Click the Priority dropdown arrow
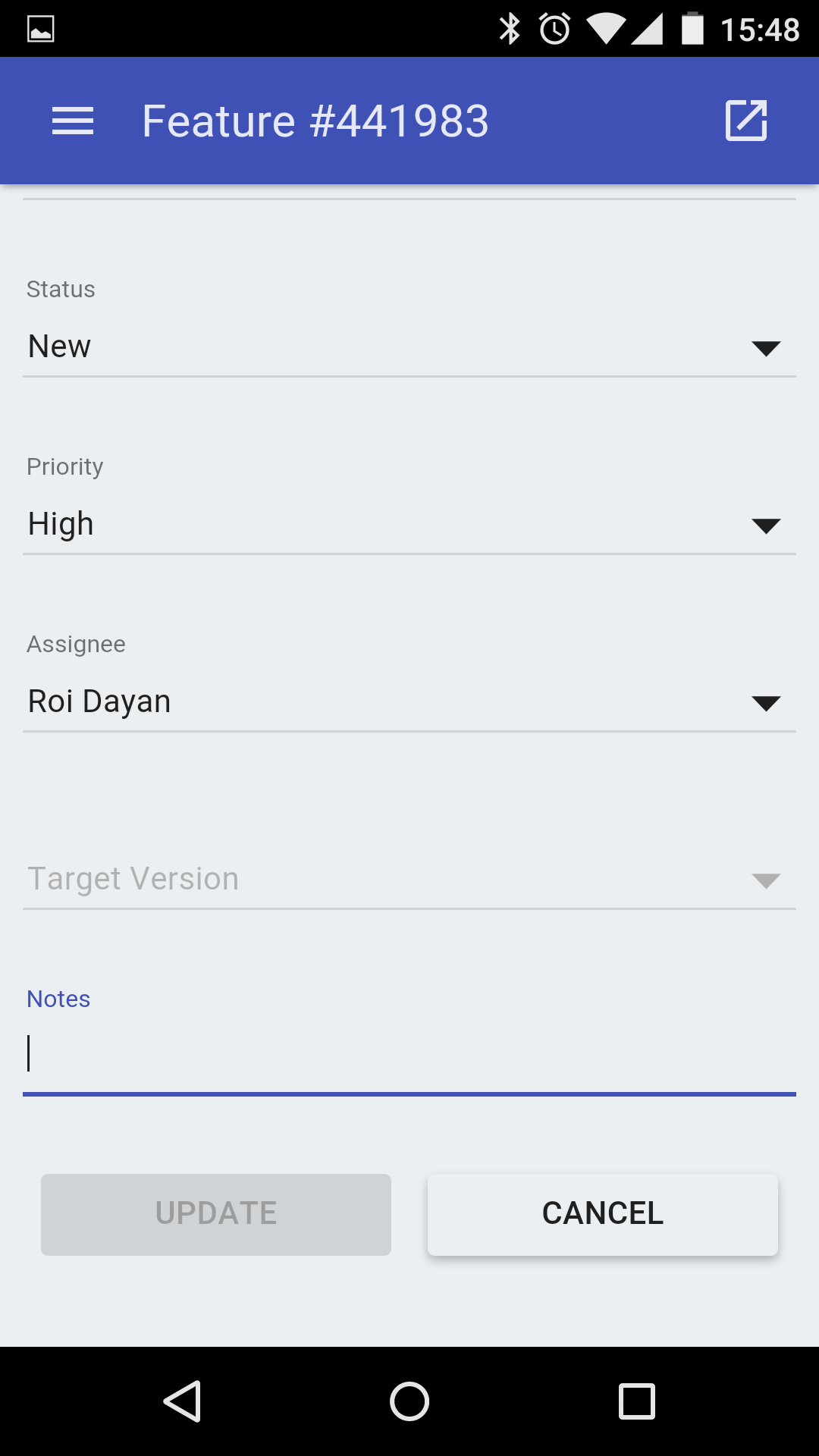The width and height of the screenshot is (819, 1456). (x=766, y=526)
